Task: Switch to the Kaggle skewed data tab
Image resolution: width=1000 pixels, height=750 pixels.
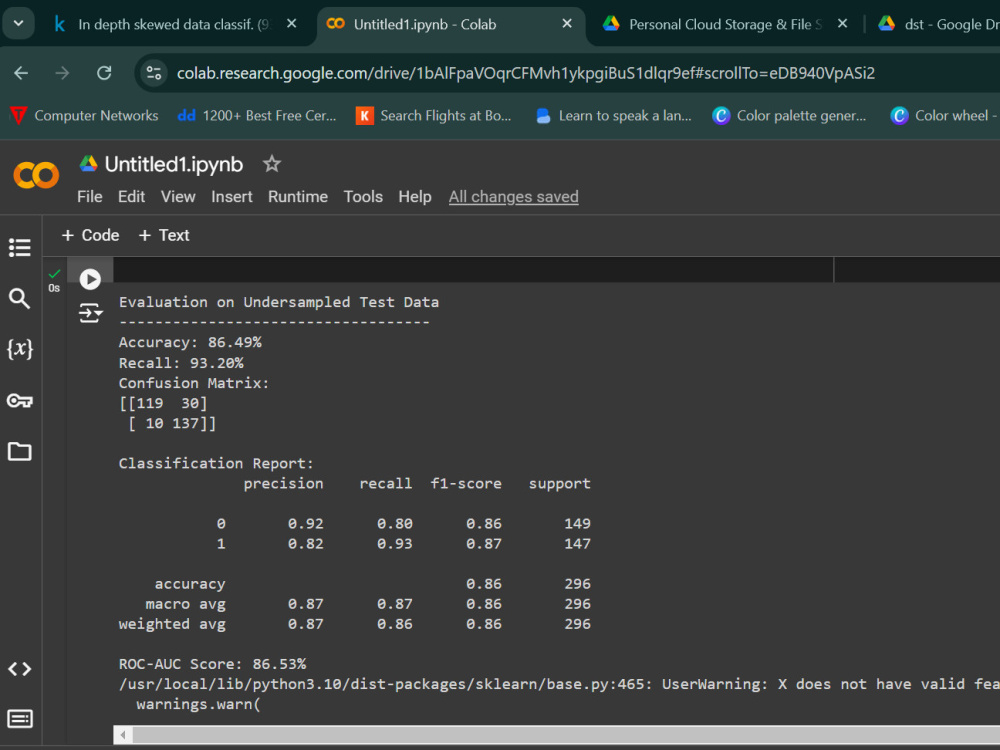Action: [x=174, y=24]
